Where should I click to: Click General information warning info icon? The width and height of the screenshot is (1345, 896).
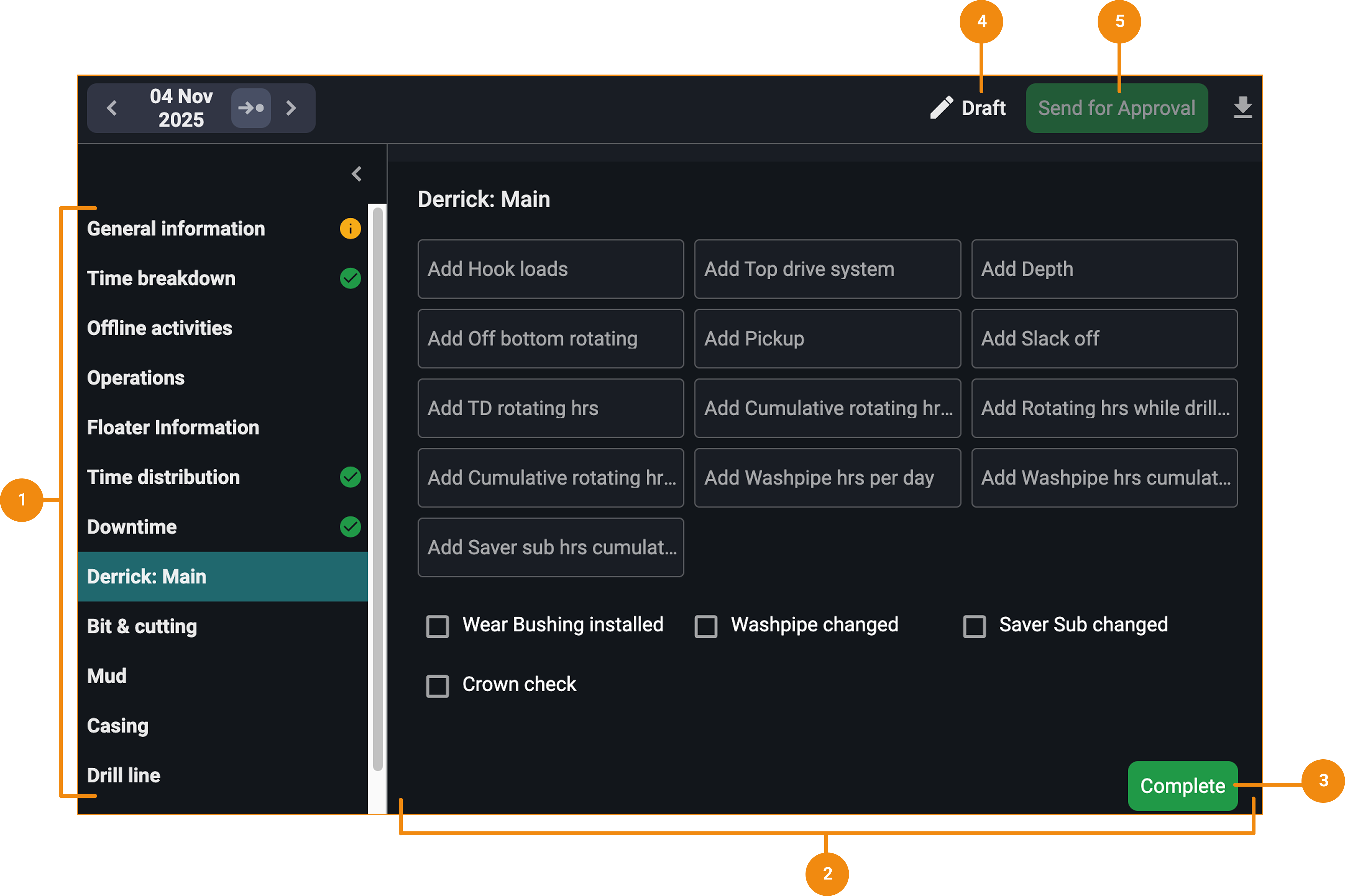351,229
